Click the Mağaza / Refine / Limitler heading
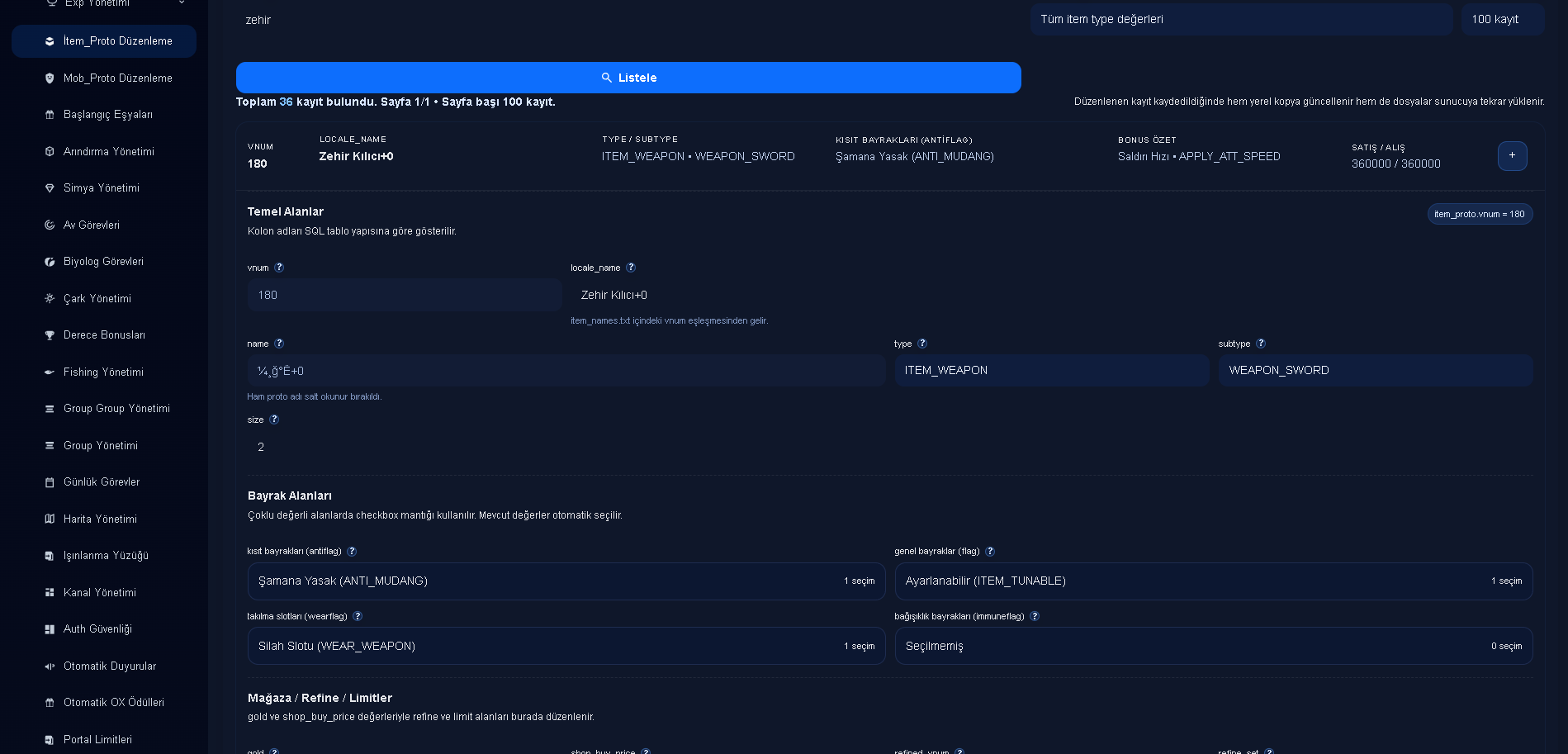The height and width of the screenshot is (754, 1568). pyautogui.click(x=320, y=698)
